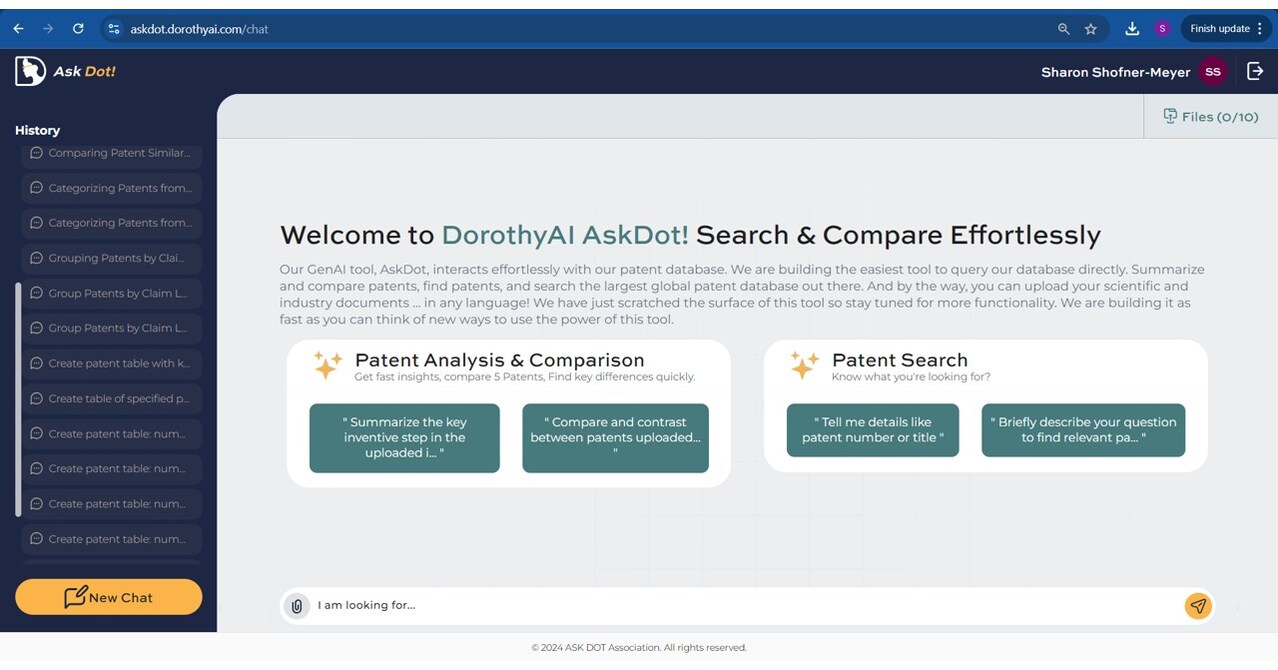Bookmark this page with the star icon
Viewport: 1278px width, 670px height.
1091,29
